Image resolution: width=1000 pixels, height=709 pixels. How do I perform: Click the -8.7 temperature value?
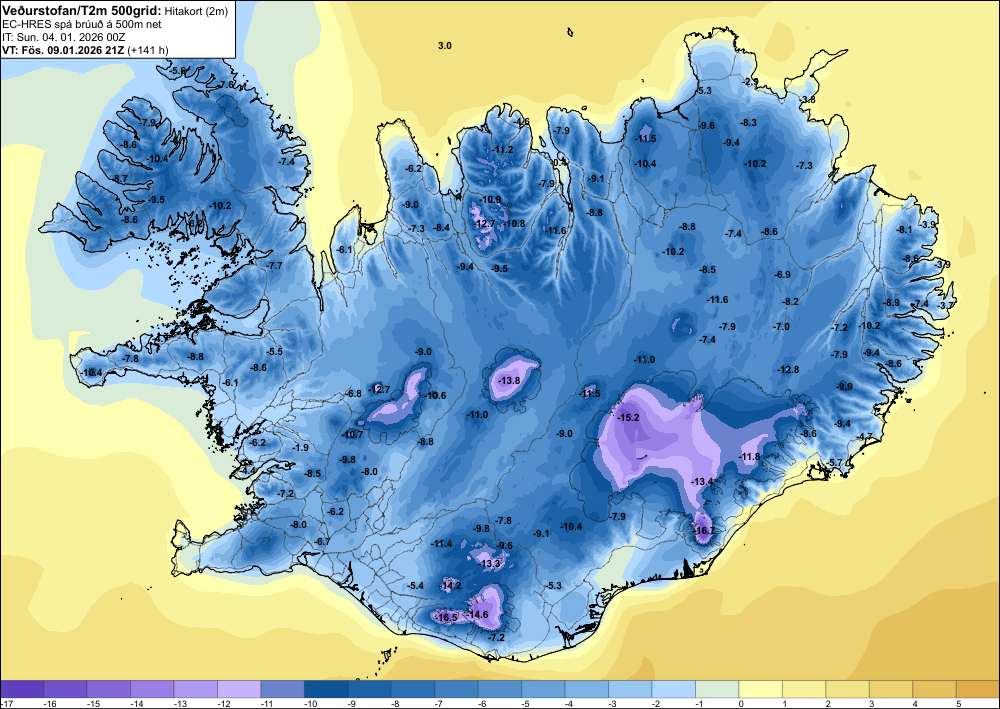pyautogui.click(x=120, y=179)
